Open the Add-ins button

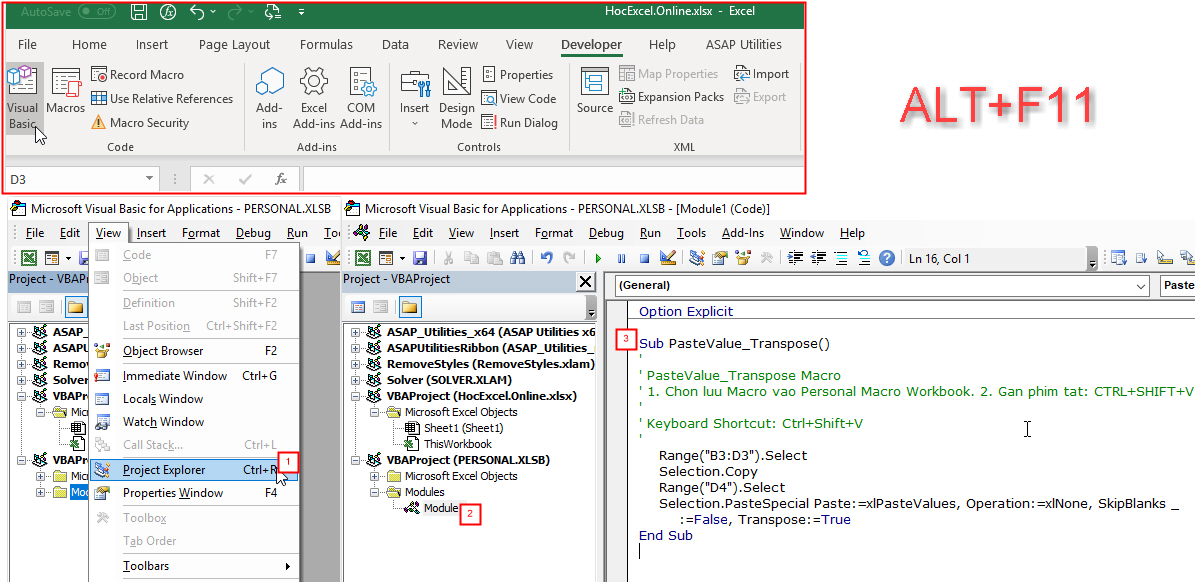click(x=269, y=98)
